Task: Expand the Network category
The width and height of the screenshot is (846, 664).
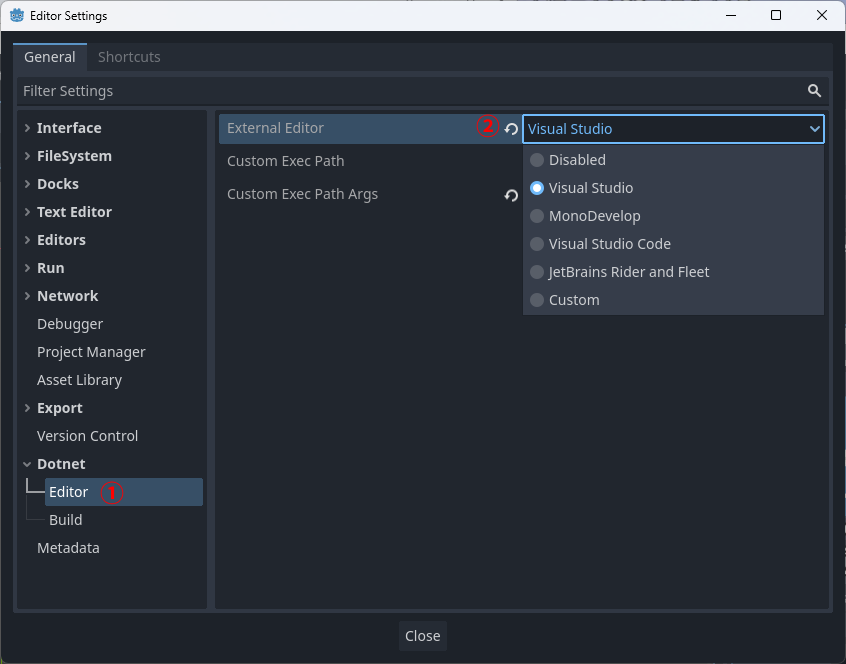Action: click(x=27, y=296)
